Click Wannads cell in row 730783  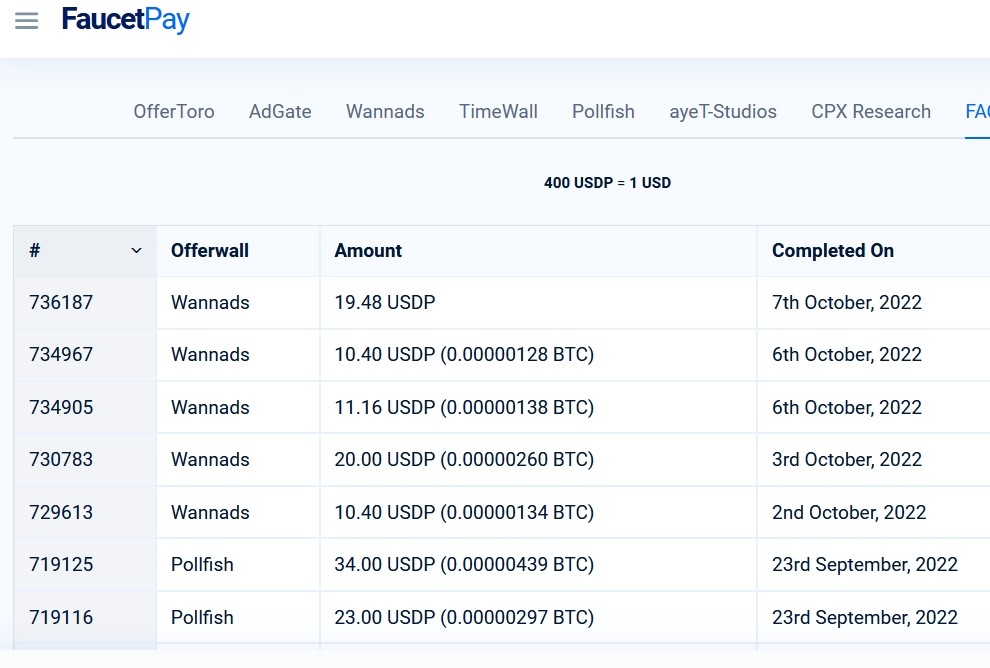(x=210, y=459)
